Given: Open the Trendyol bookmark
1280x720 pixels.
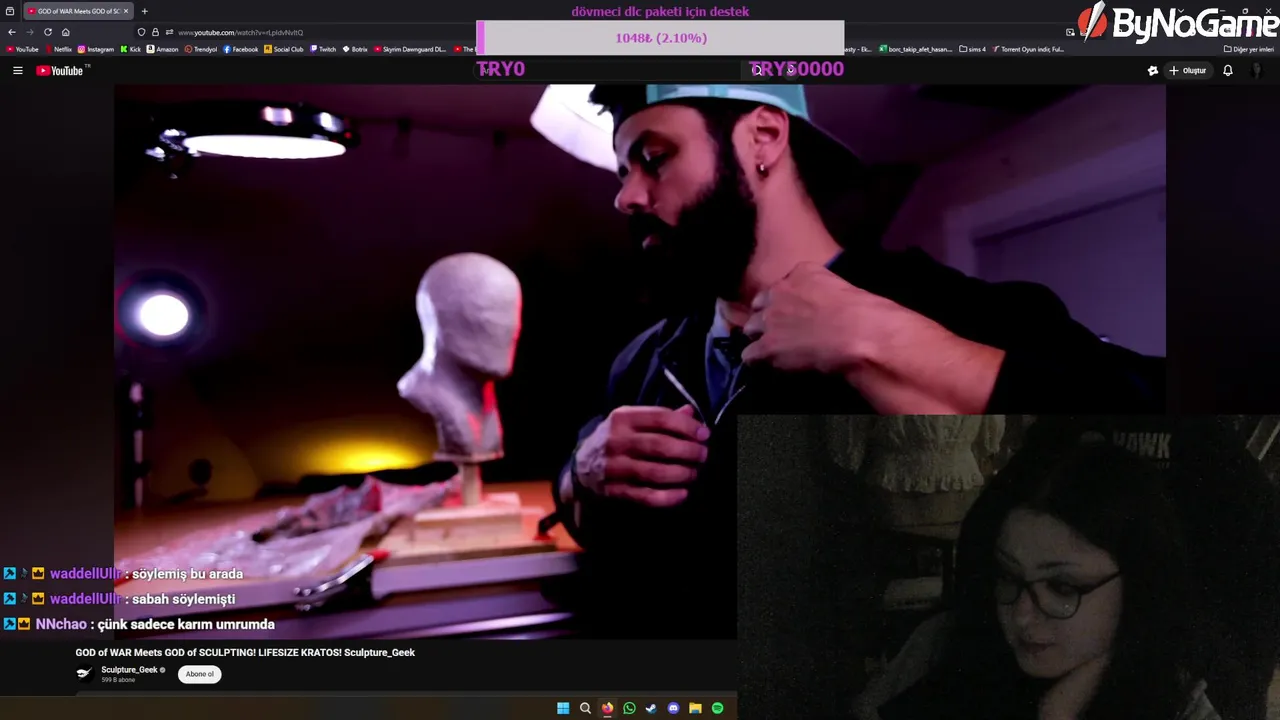Looking at the screenshot, I should click(x=201, y=49).
